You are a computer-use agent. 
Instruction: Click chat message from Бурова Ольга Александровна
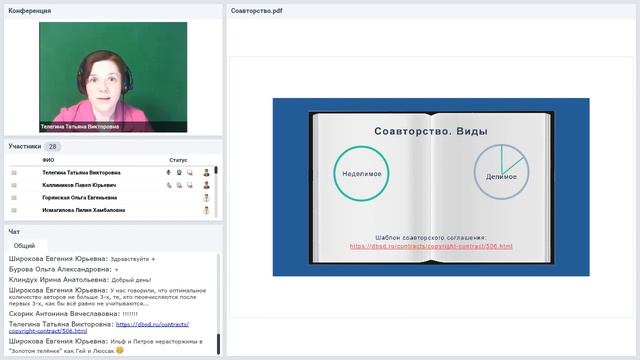[x=64, y=269]
